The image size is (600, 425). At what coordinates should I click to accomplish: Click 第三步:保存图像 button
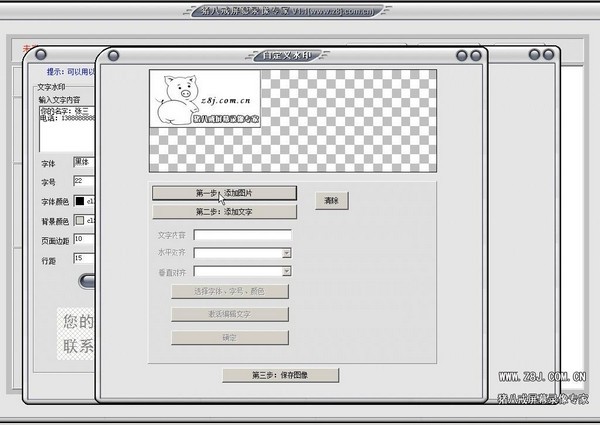coord(280,375)
